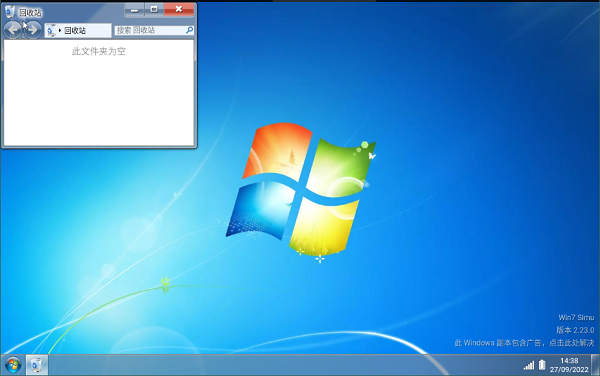
Task: Click the Recycle Bin taskbar button
Action: tap(37, 365)
